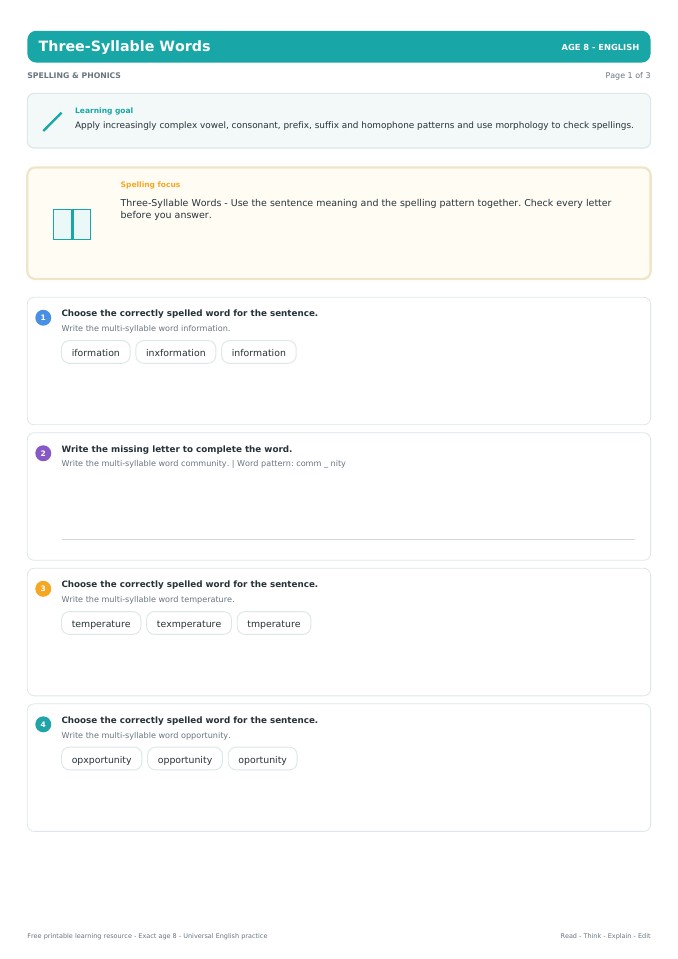This screenshot has width=678, height=959.
Task: Pick the 'oportunity' answer chip
Action: pos(262,759)
